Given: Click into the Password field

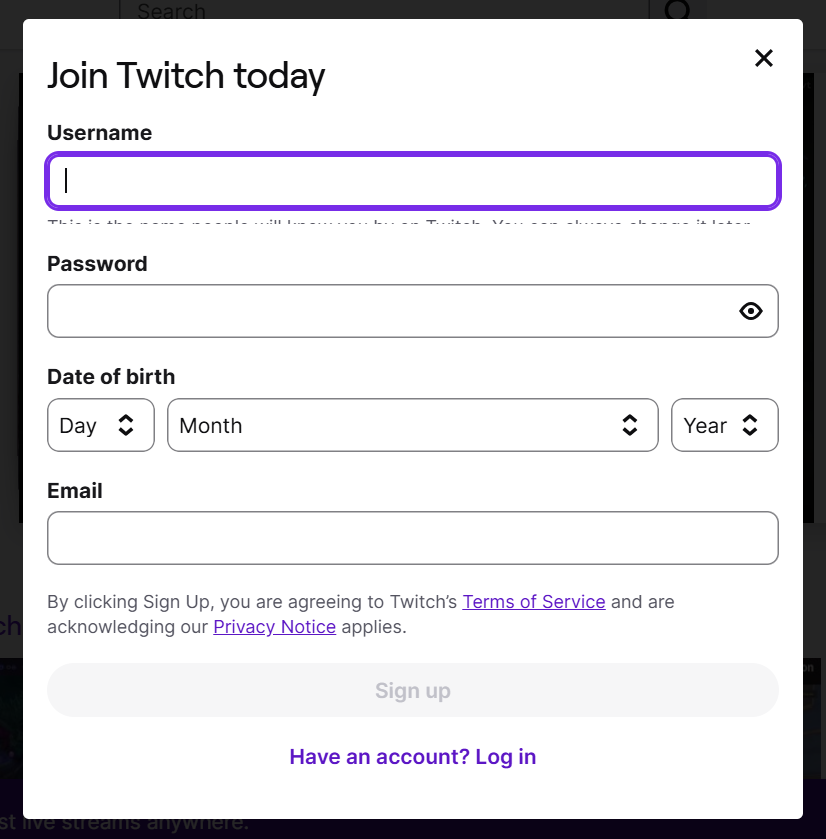Looking at the screenshot, I should coord(390,311).
